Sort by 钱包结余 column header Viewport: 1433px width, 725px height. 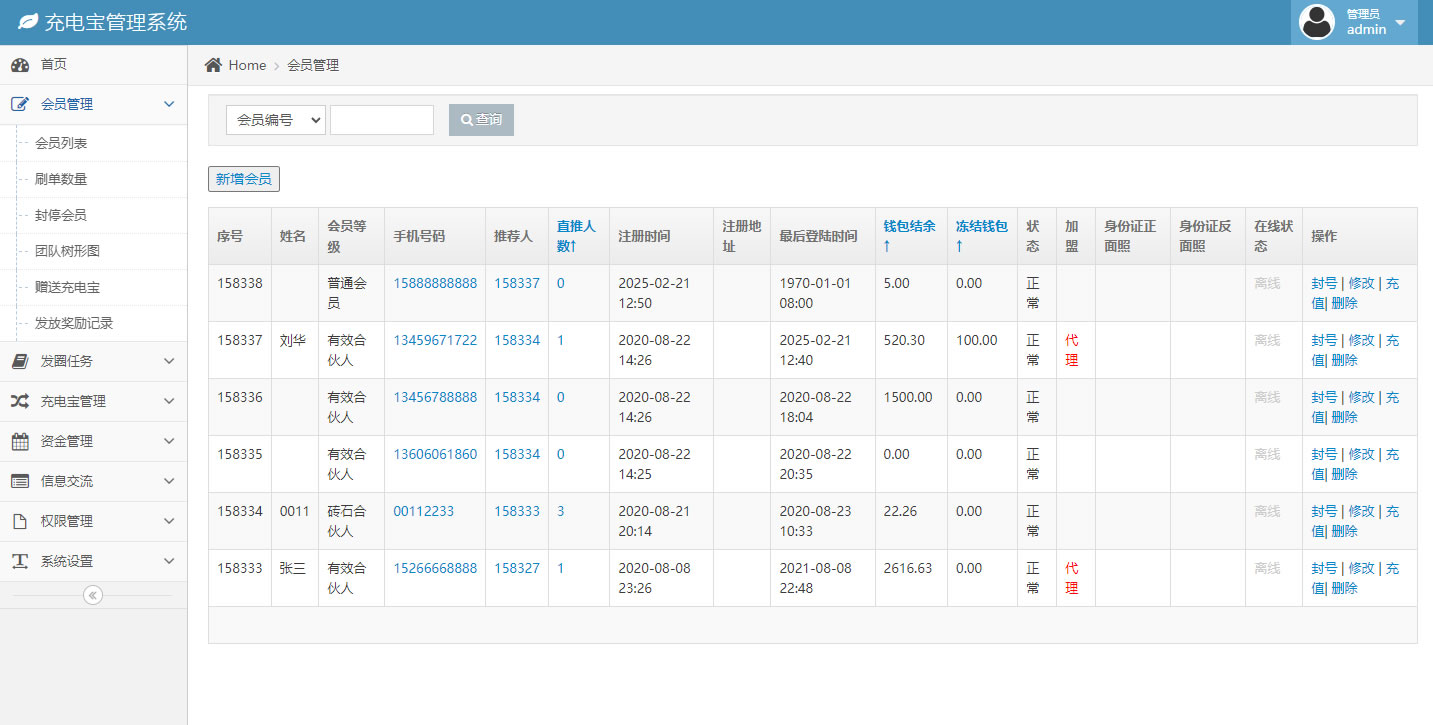click(909, 235)
